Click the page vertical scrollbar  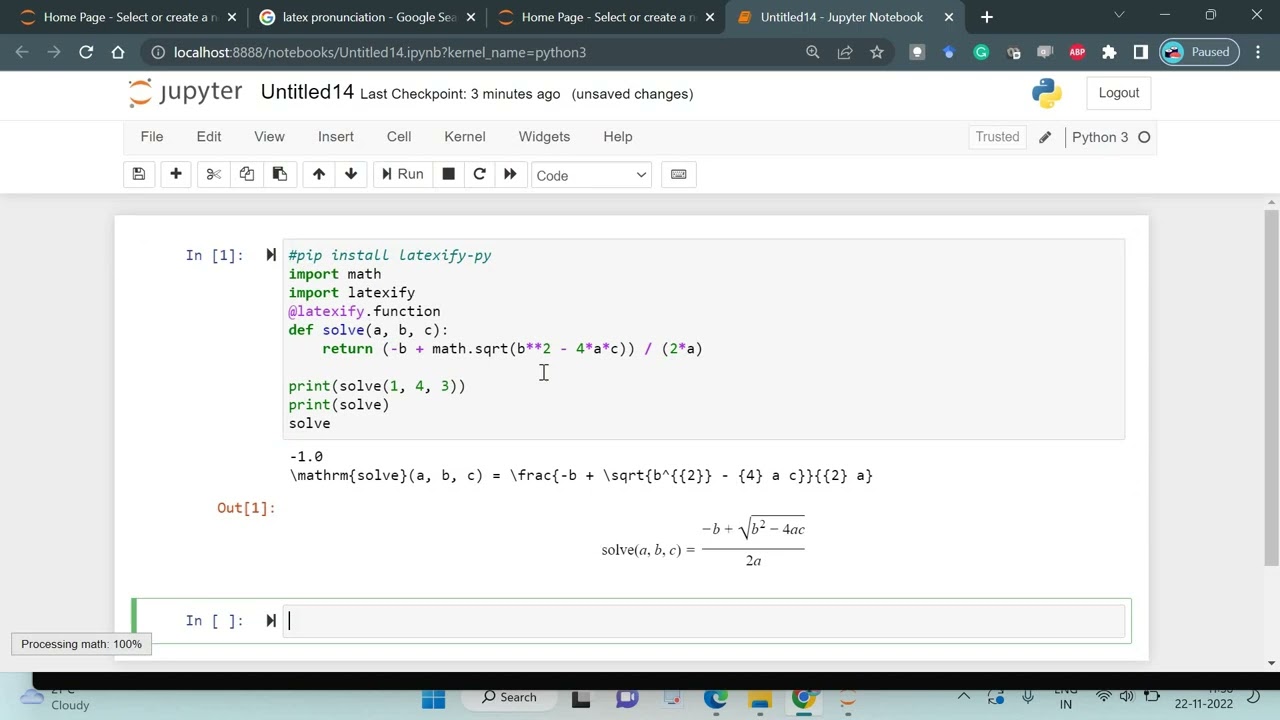[1271, 388]
